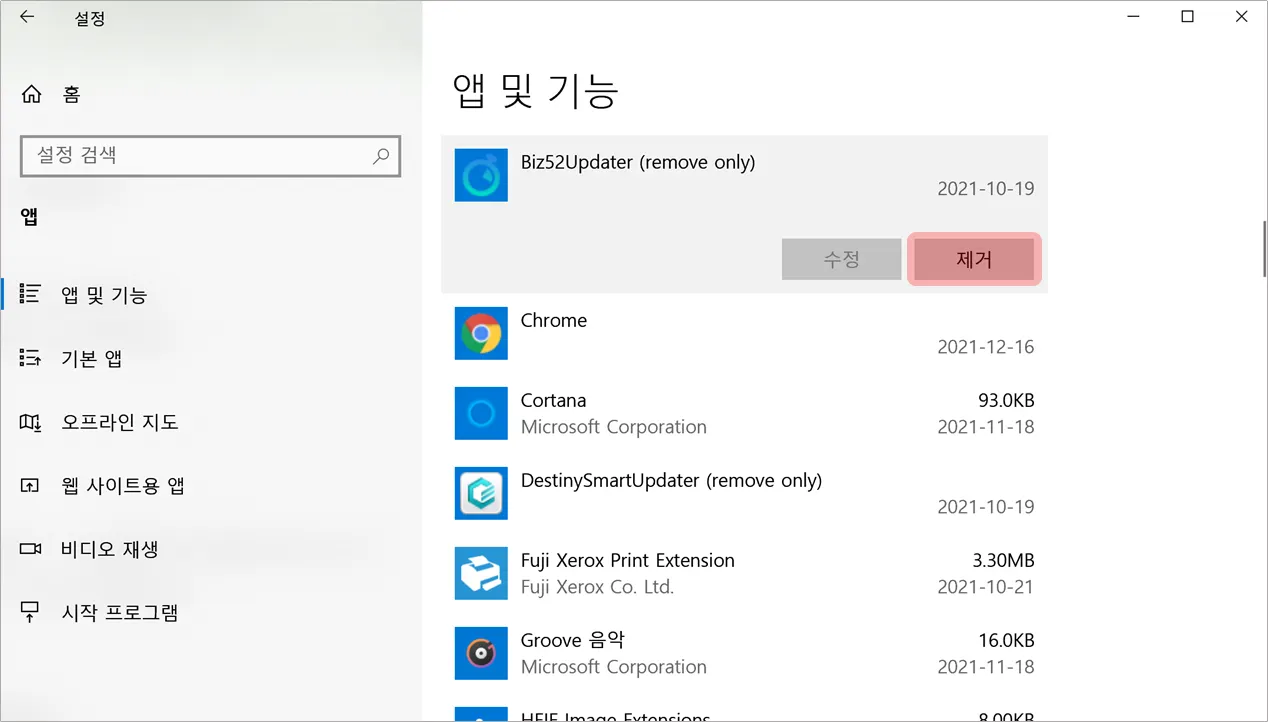The height and width of the screenshot is (722, 1268).
Task: Select the Chrome list entry
Action: pos(744,333)
